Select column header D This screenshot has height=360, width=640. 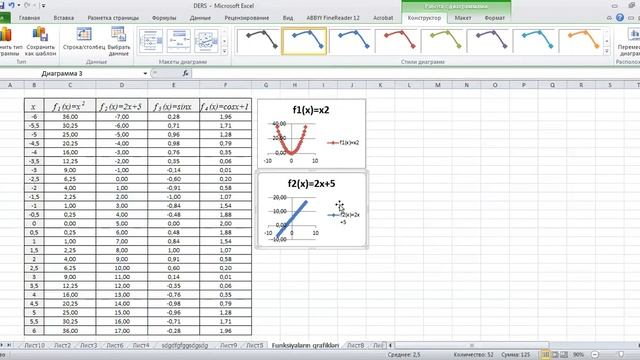pyautogui.click(x=122, y=85)
